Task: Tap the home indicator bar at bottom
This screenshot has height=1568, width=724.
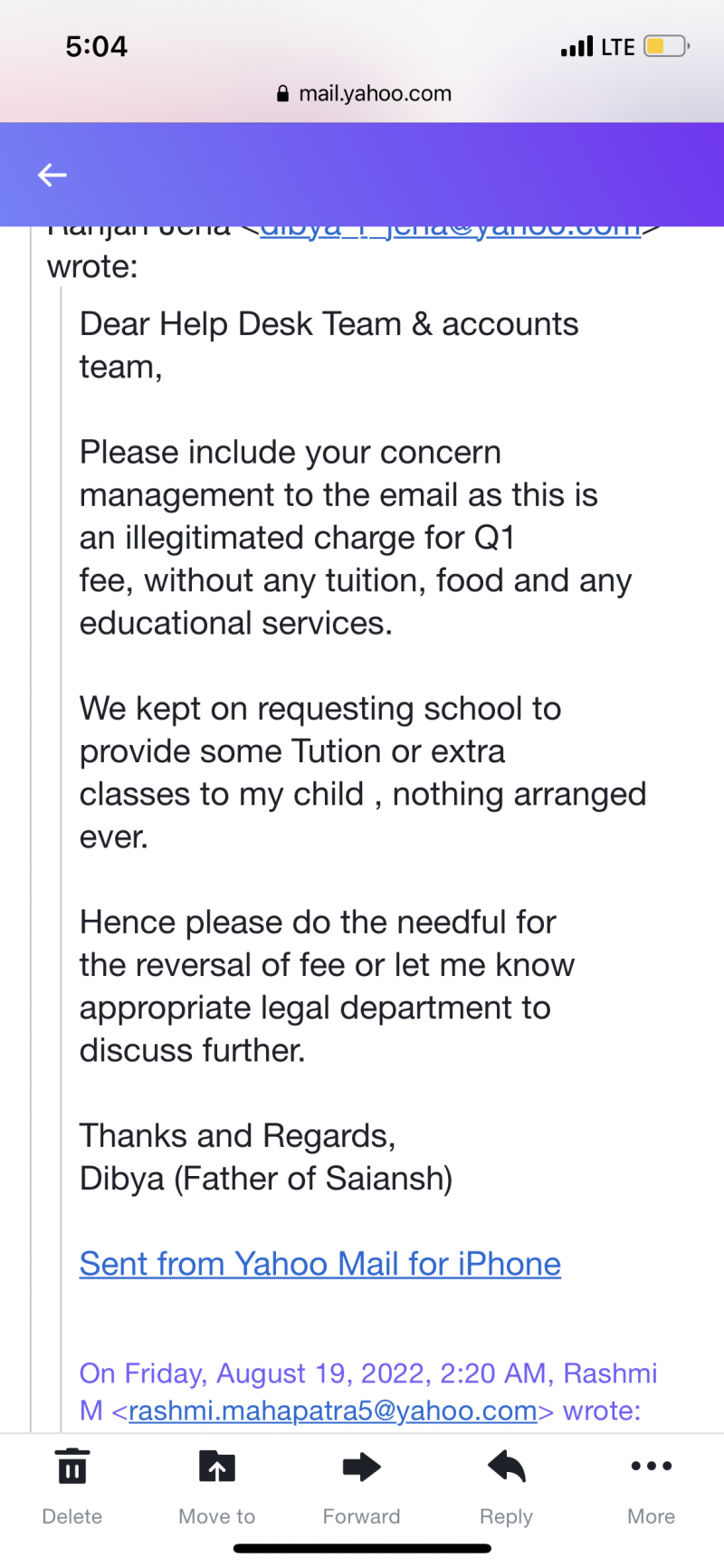Action: (362, 1549)
